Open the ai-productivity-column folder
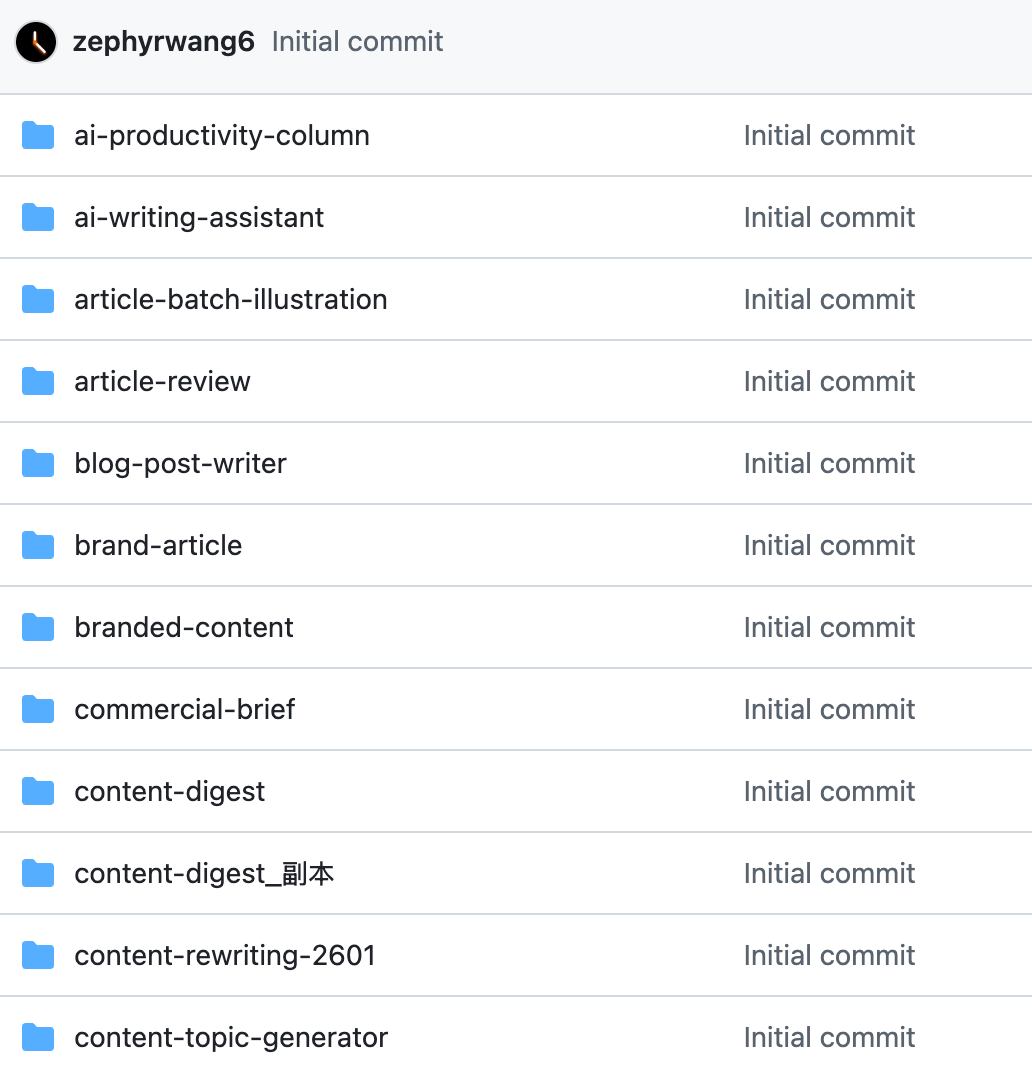1032x1076 pixels. [x=221, y=135]
